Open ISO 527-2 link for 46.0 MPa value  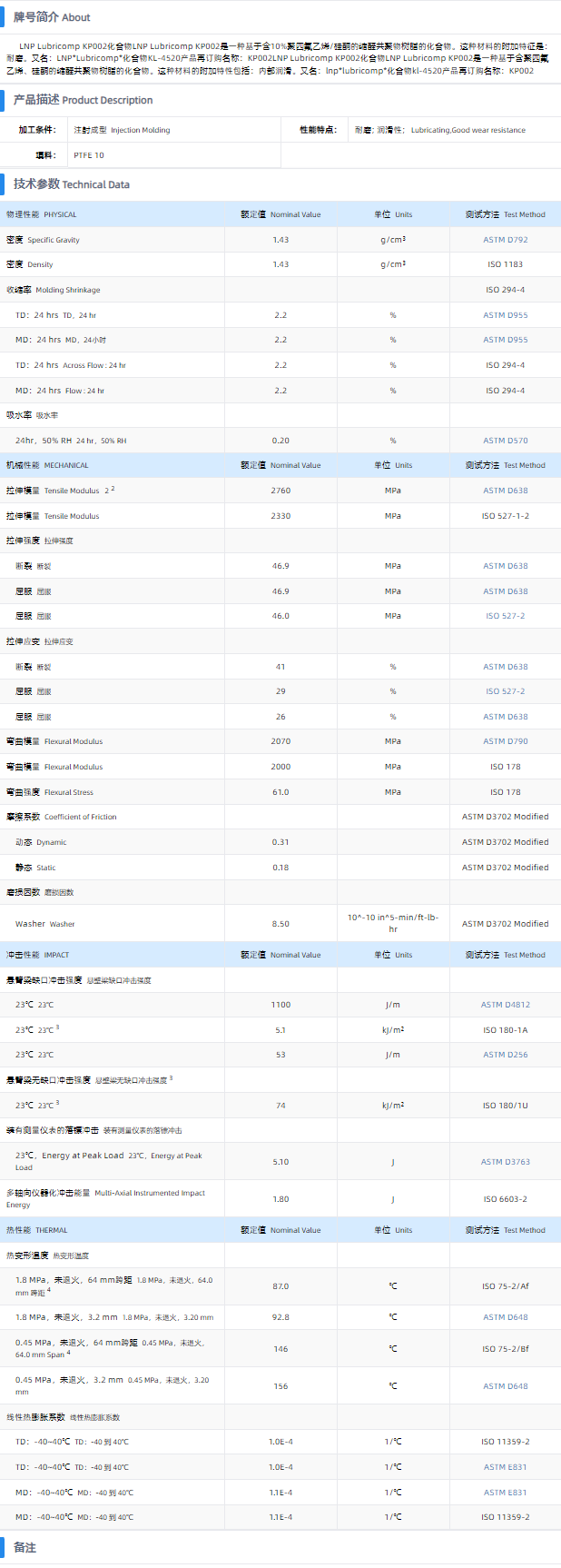[505, 616]
